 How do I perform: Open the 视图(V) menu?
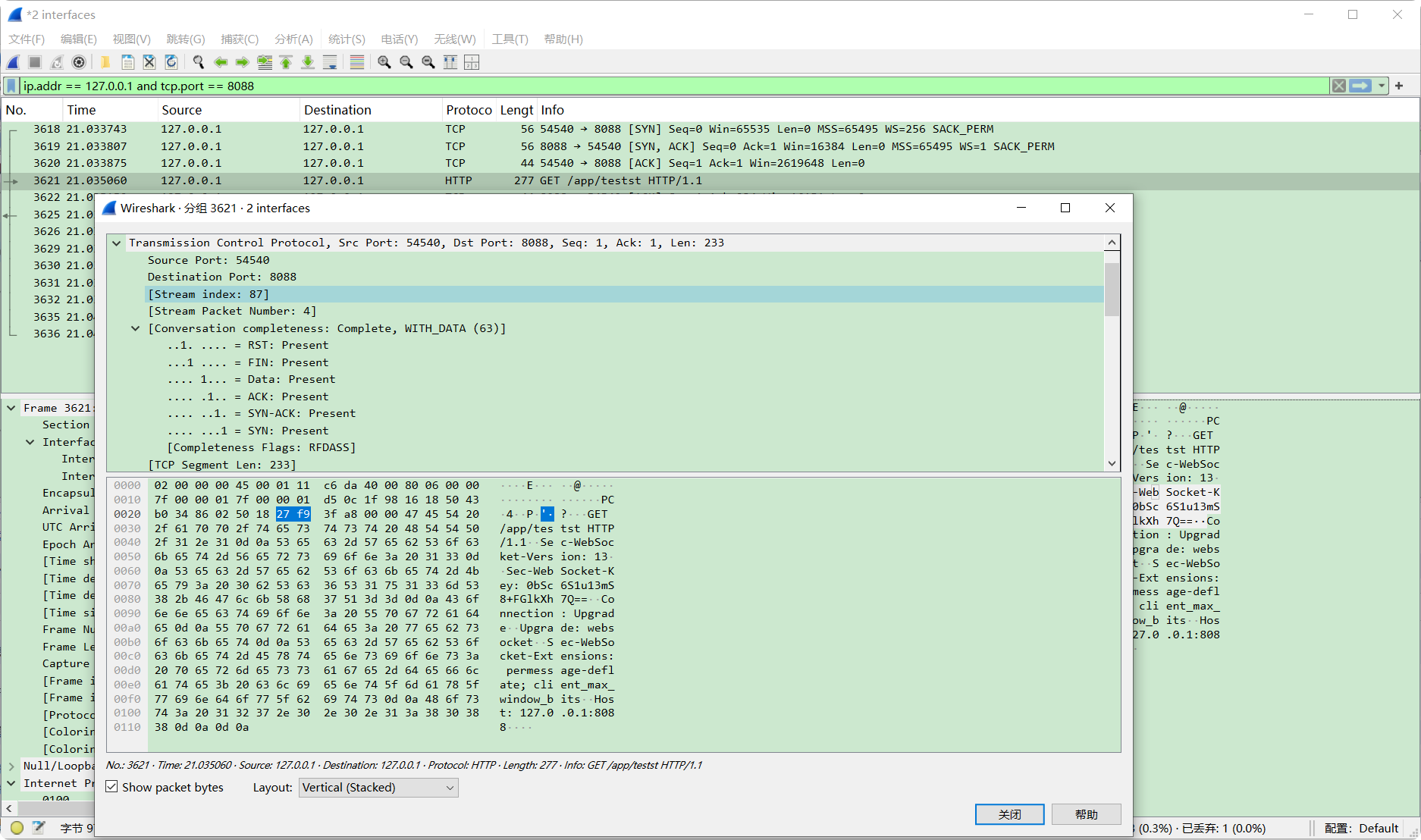coord(131,39)
